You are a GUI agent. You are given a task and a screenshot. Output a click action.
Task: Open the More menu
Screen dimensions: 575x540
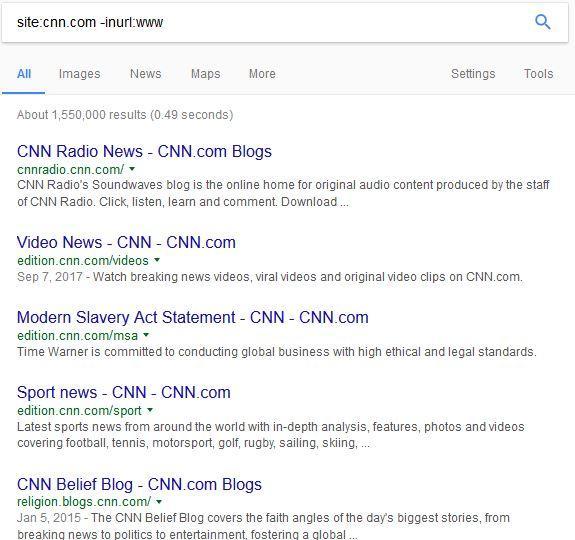pos(262,74)
